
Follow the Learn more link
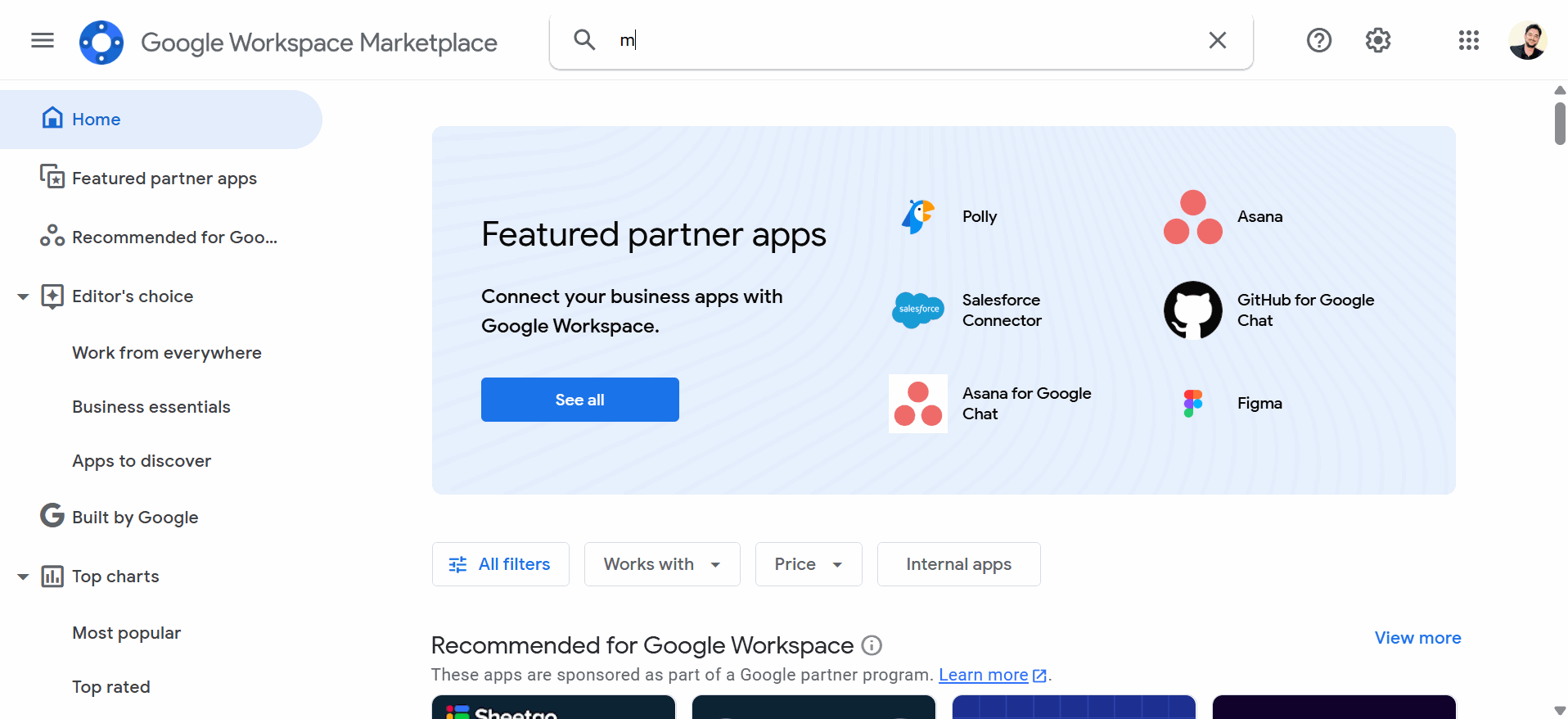[x=984, y=675]
